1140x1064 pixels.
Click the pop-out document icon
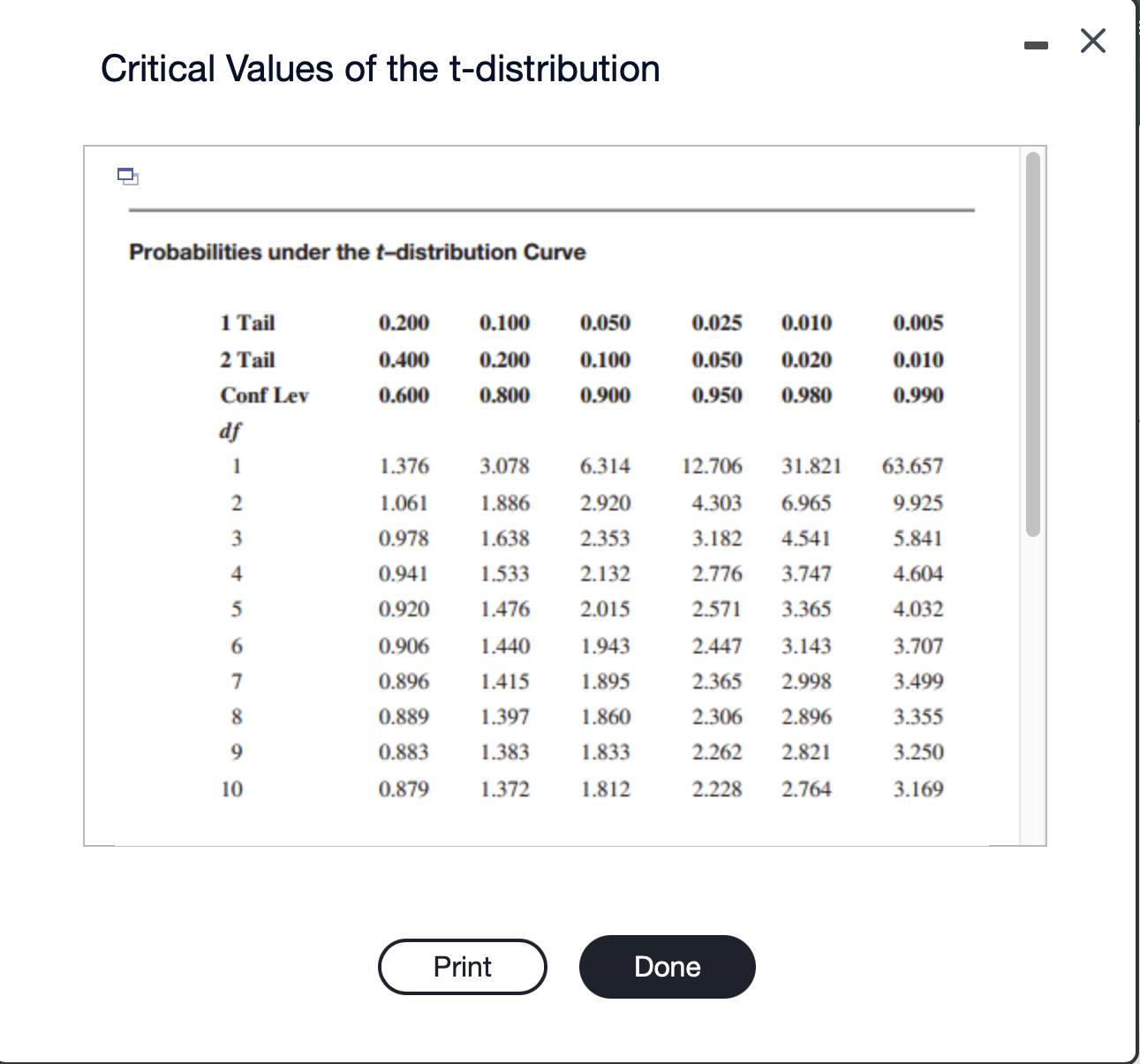pyautogui.click(x=127, y=178)
